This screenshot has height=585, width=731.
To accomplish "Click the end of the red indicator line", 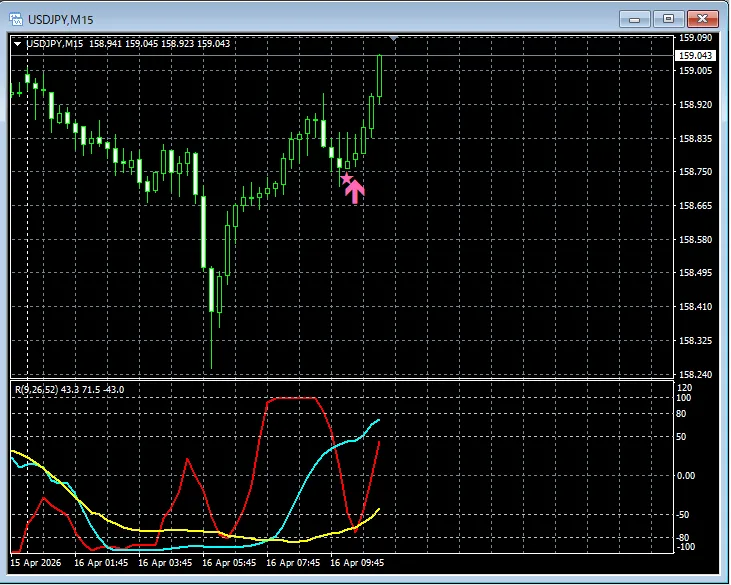I will point(379,442).
